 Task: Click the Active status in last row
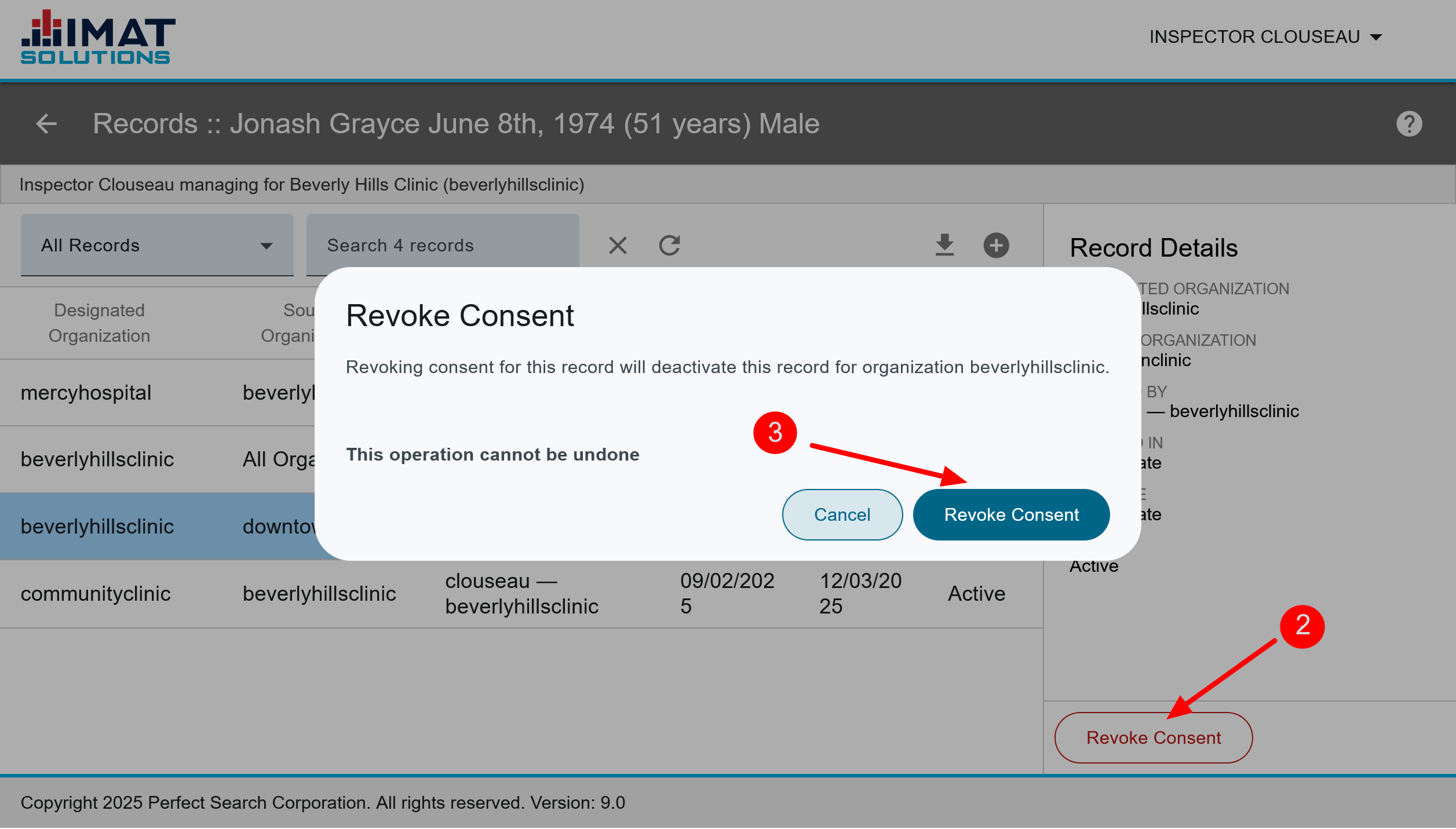976,594
